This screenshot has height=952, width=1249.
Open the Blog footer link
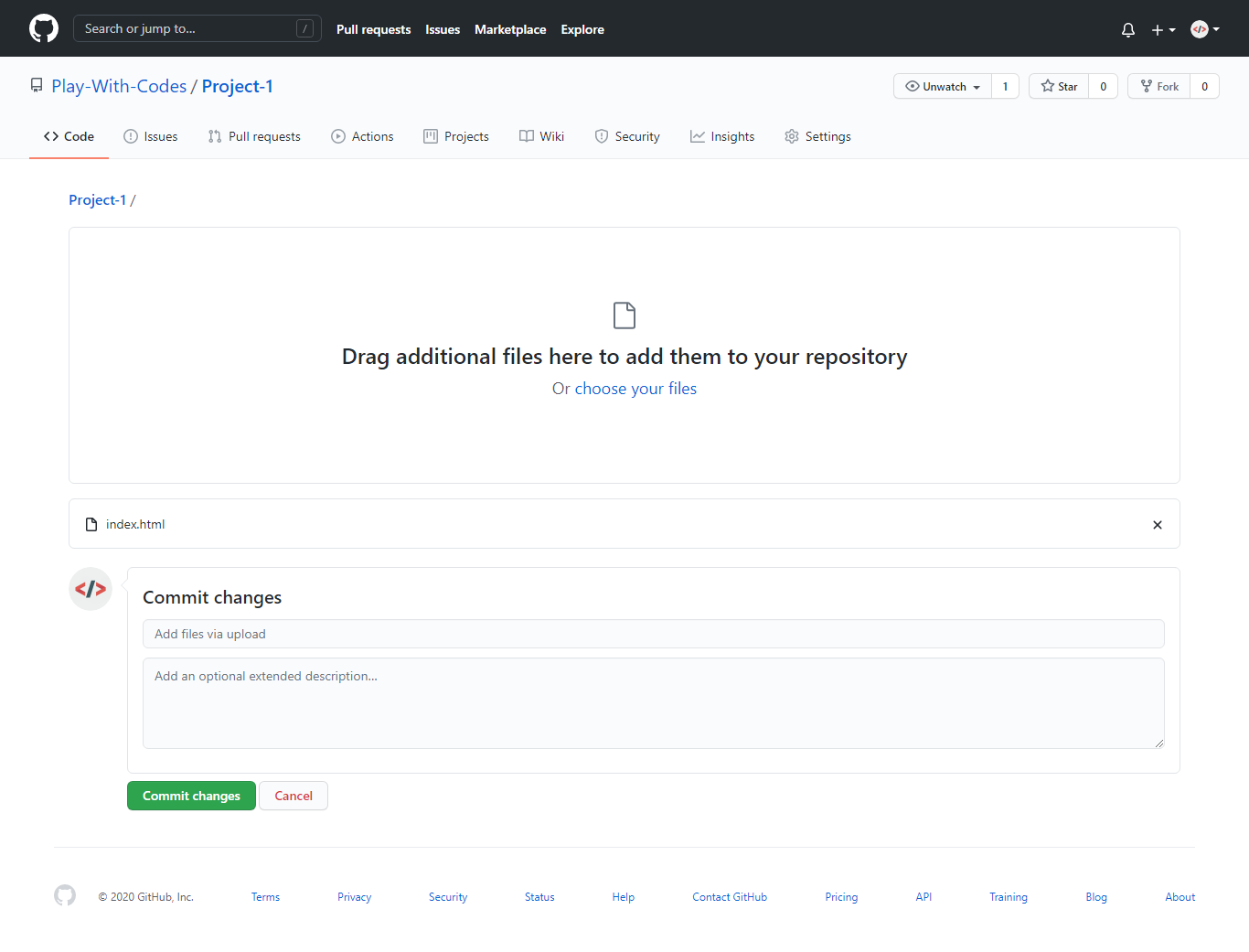pyautogui.click(x=1096, y=897)
